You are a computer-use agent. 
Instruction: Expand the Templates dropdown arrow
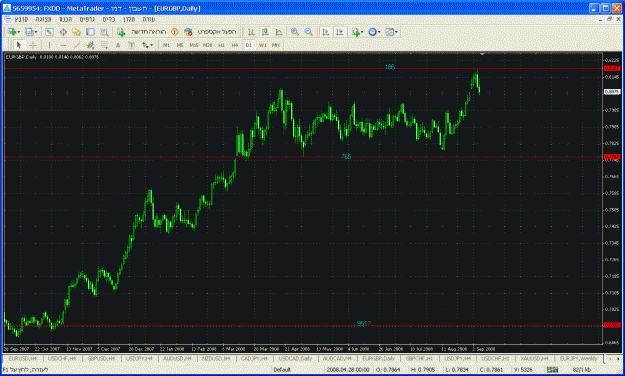(396, 32)
